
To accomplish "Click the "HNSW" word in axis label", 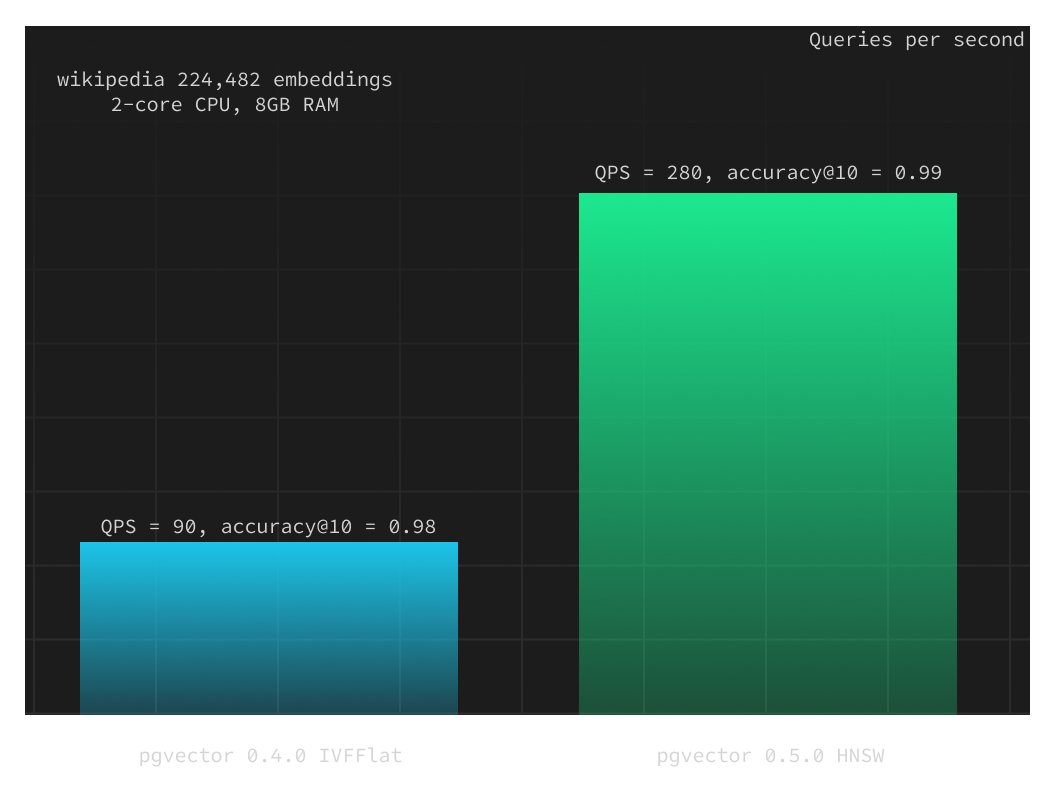I will coord(860,756).
